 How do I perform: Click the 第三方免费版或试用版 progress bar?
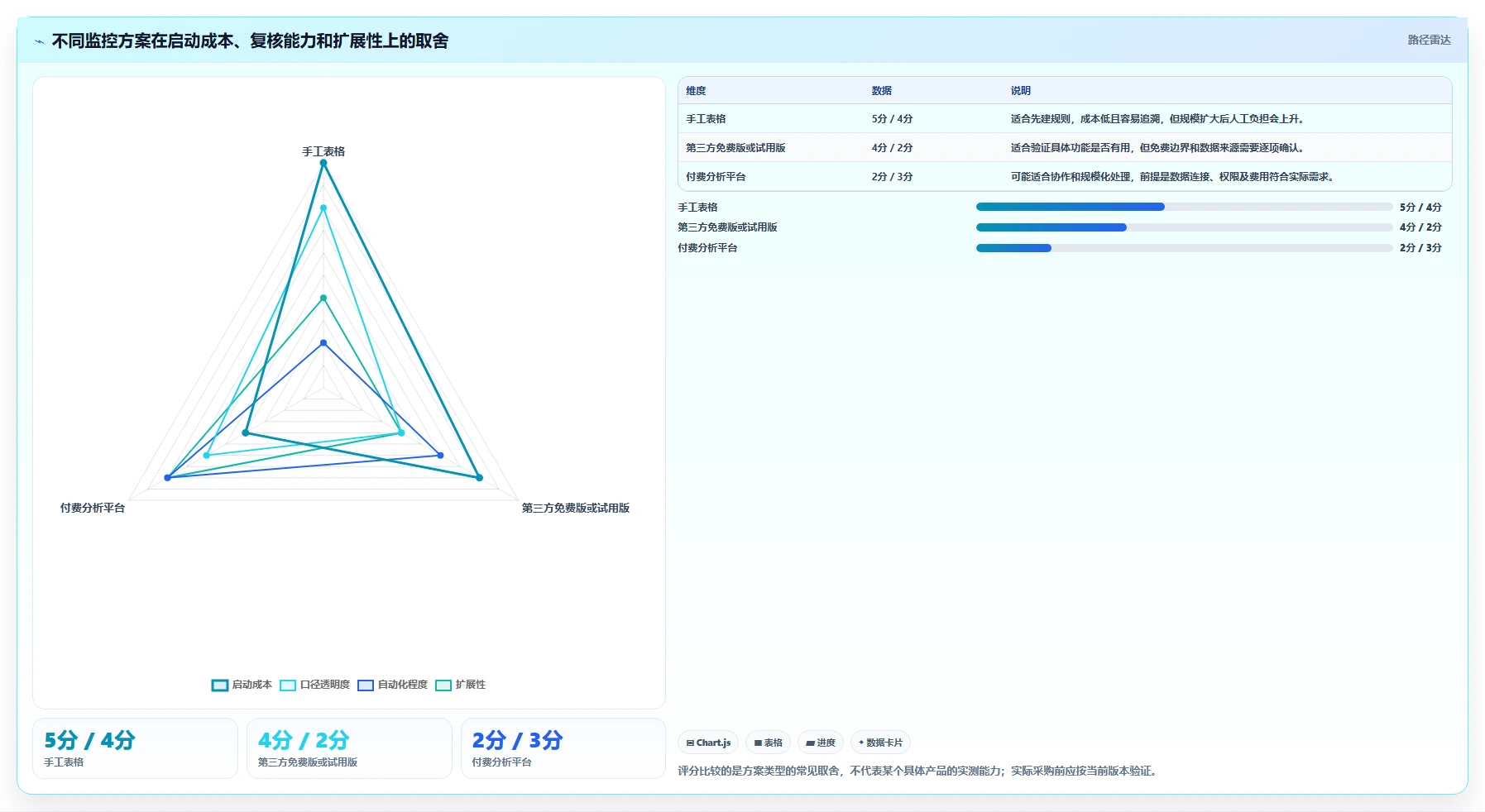coord(1184,227)
